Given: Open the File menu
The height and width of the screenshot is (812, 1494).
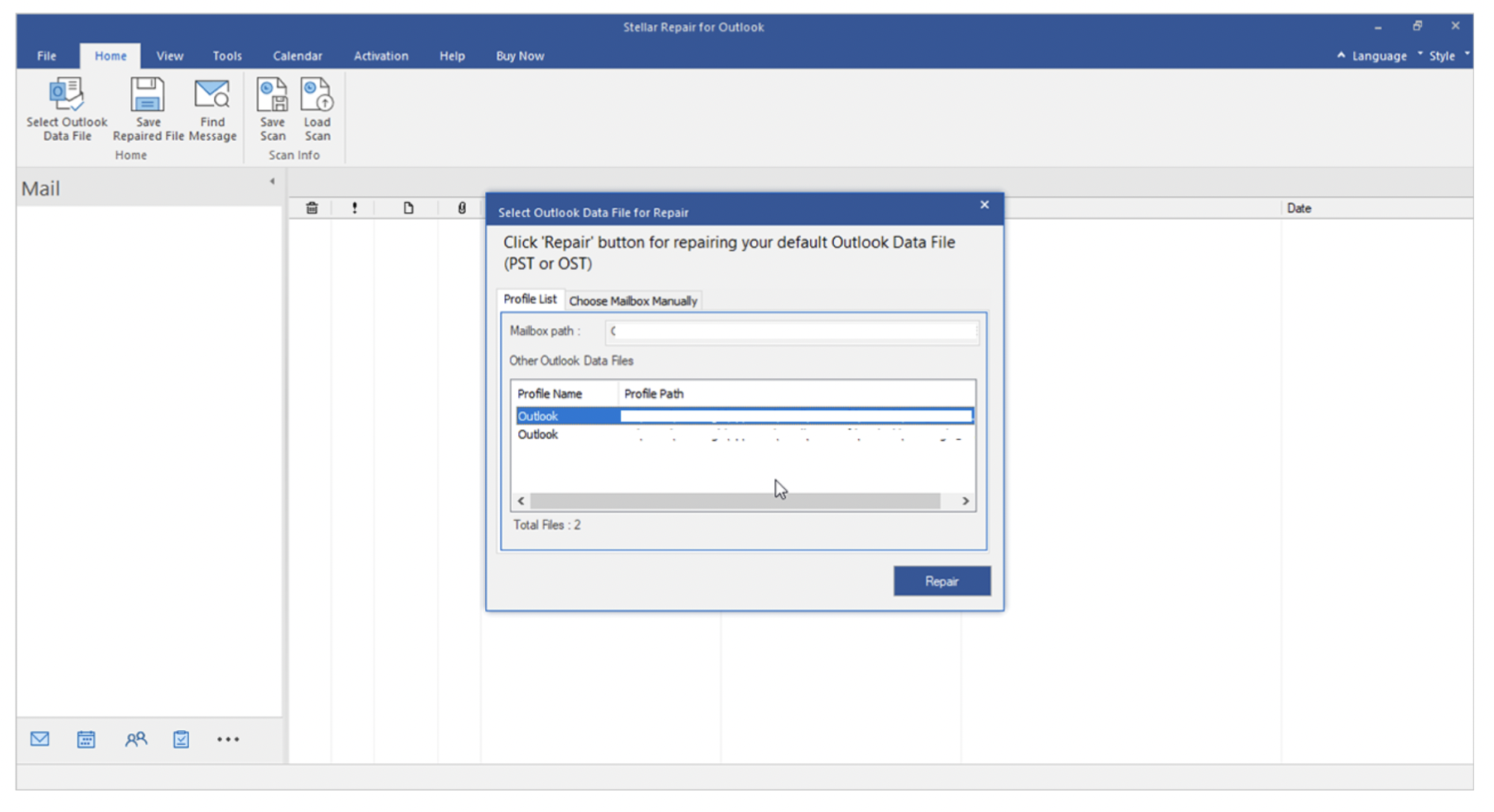Looking at the screenshot, I should coord(46,56).
